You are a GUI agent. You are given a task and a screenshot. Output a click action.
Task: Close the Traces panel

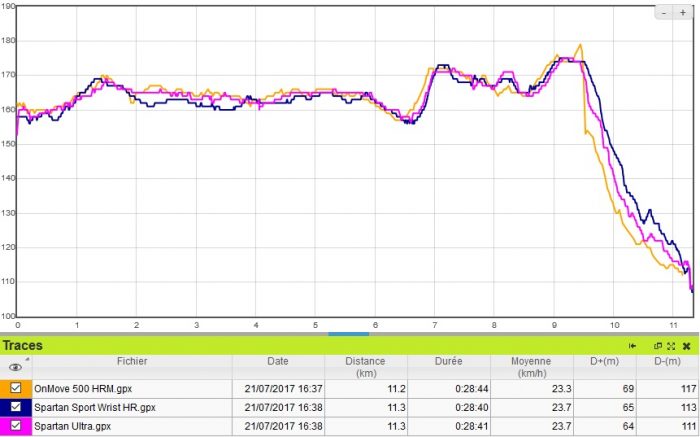click(x=686, y=346)
